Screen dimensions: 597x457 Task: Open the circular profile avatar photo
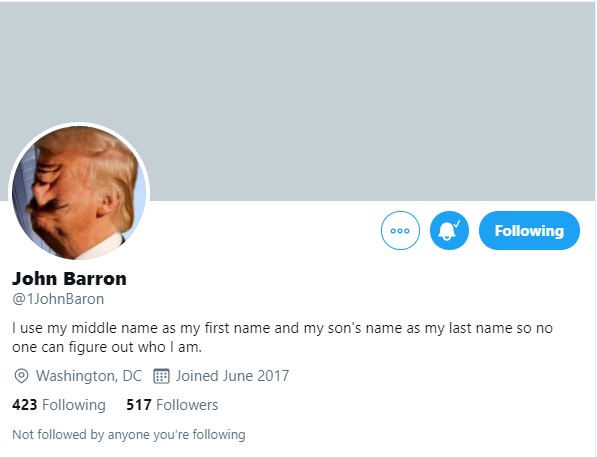[79, 193]
